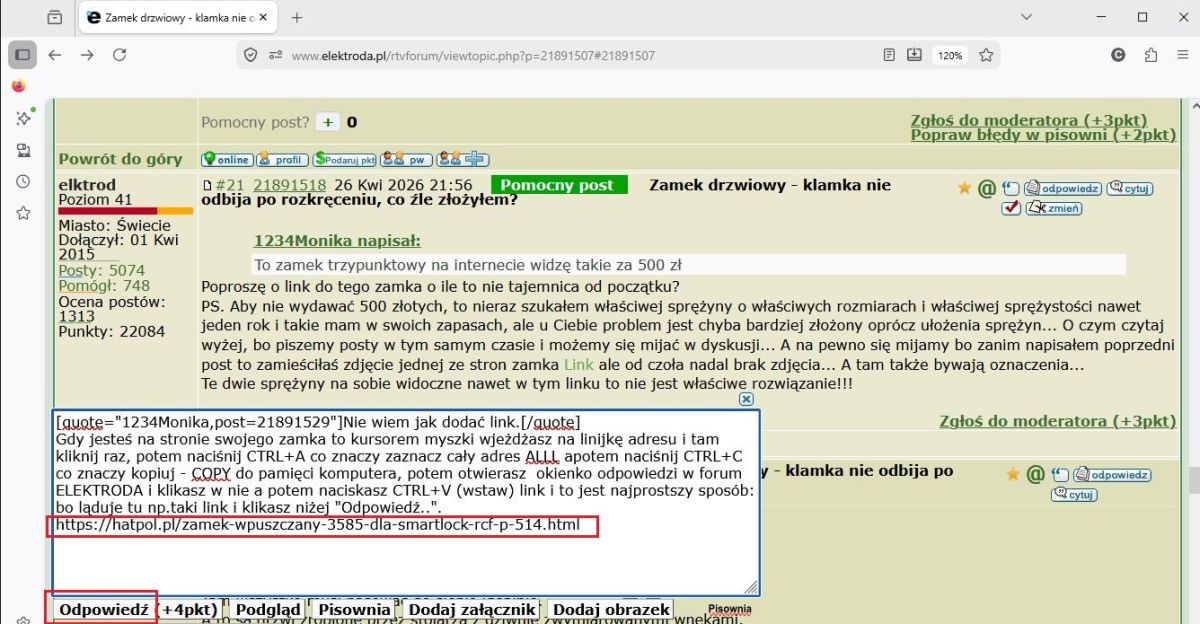This screenshot has width=1200, height=624.
Task: List all tabs dropdown arrow
Action: coord(1027,17)
